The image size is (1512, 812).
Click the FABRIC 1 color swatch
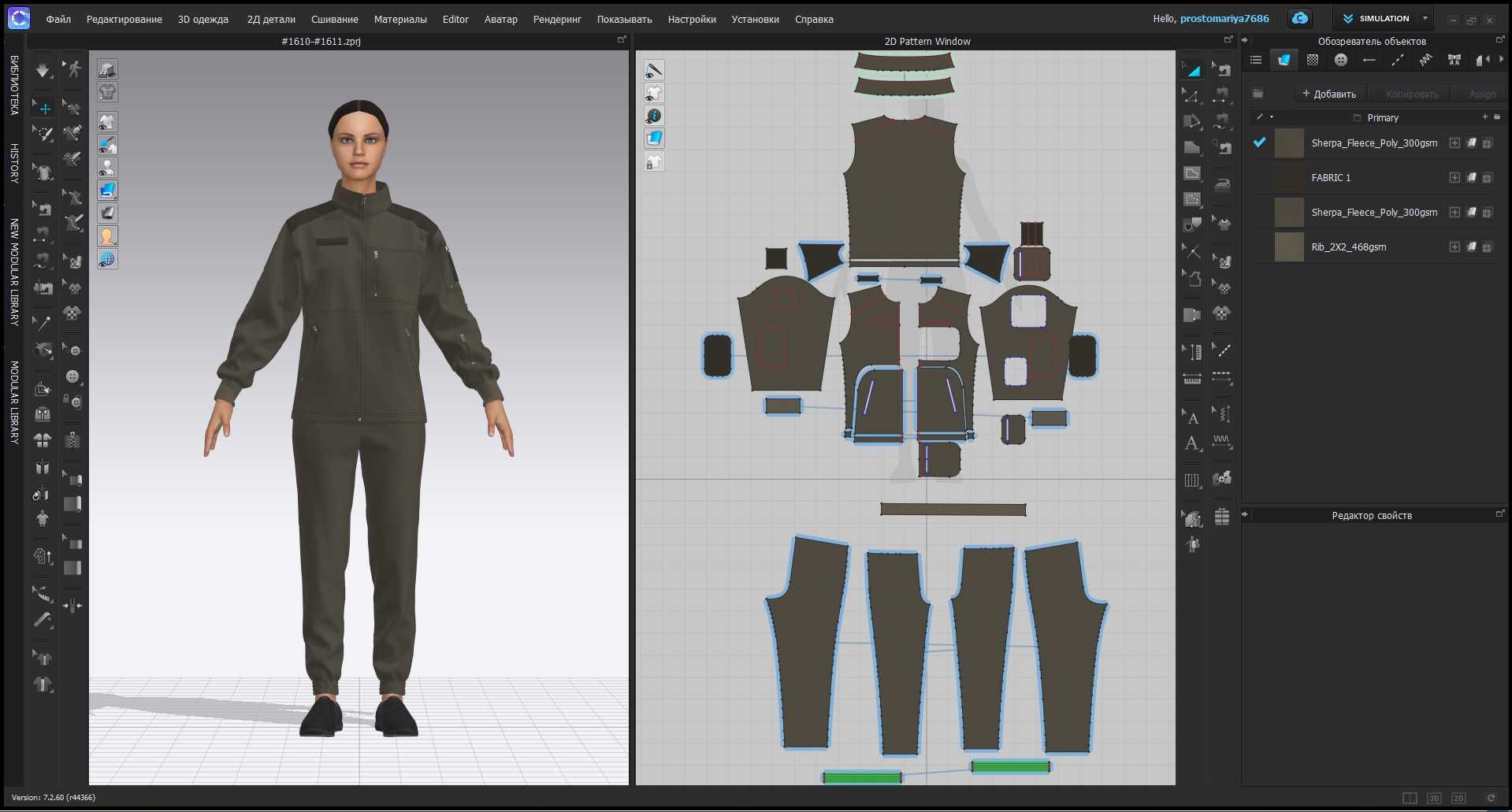[1289, 178]
